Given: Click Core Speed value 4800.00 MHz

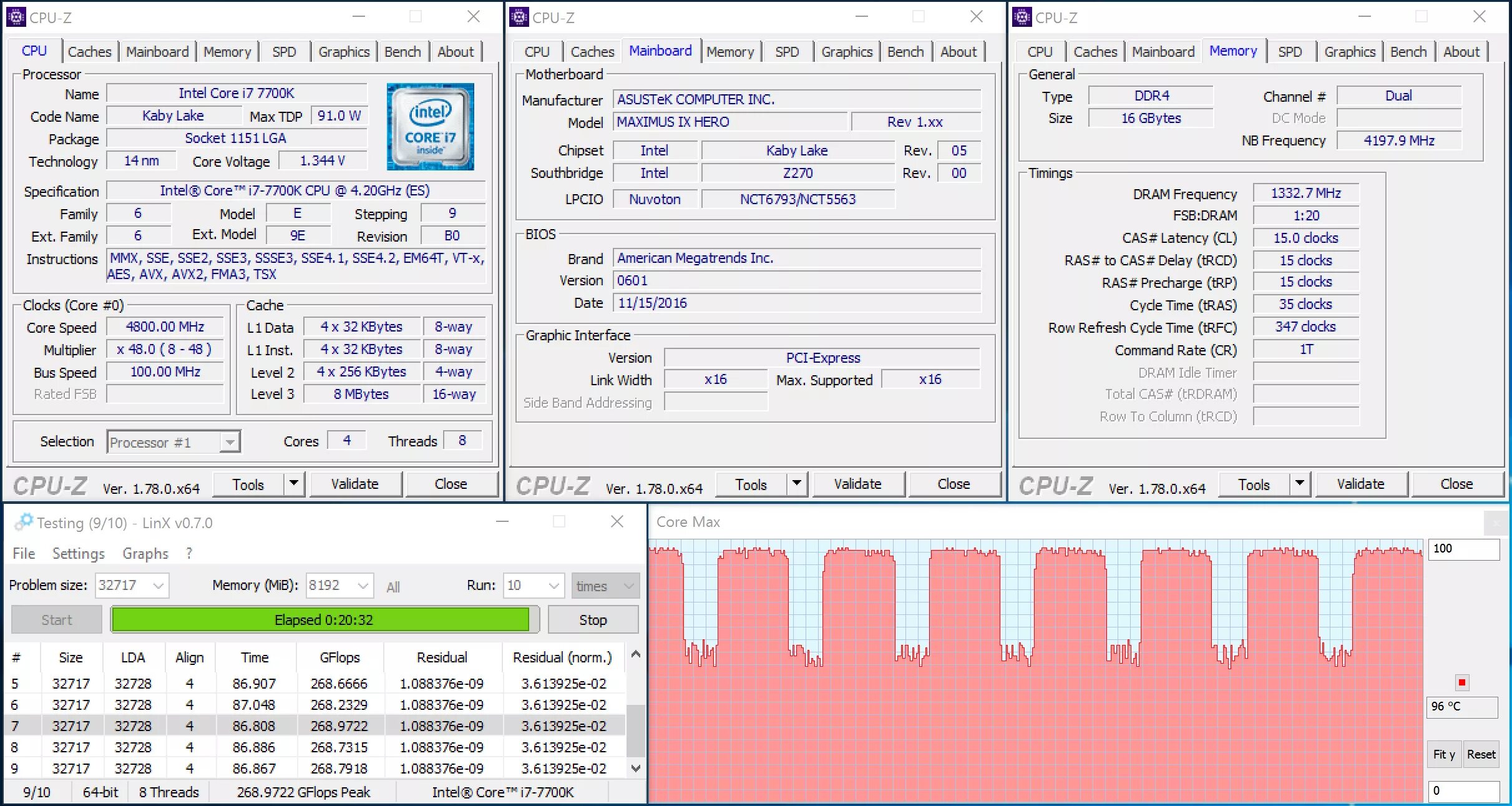Looking at the screenshot, I should click(165, 327).
